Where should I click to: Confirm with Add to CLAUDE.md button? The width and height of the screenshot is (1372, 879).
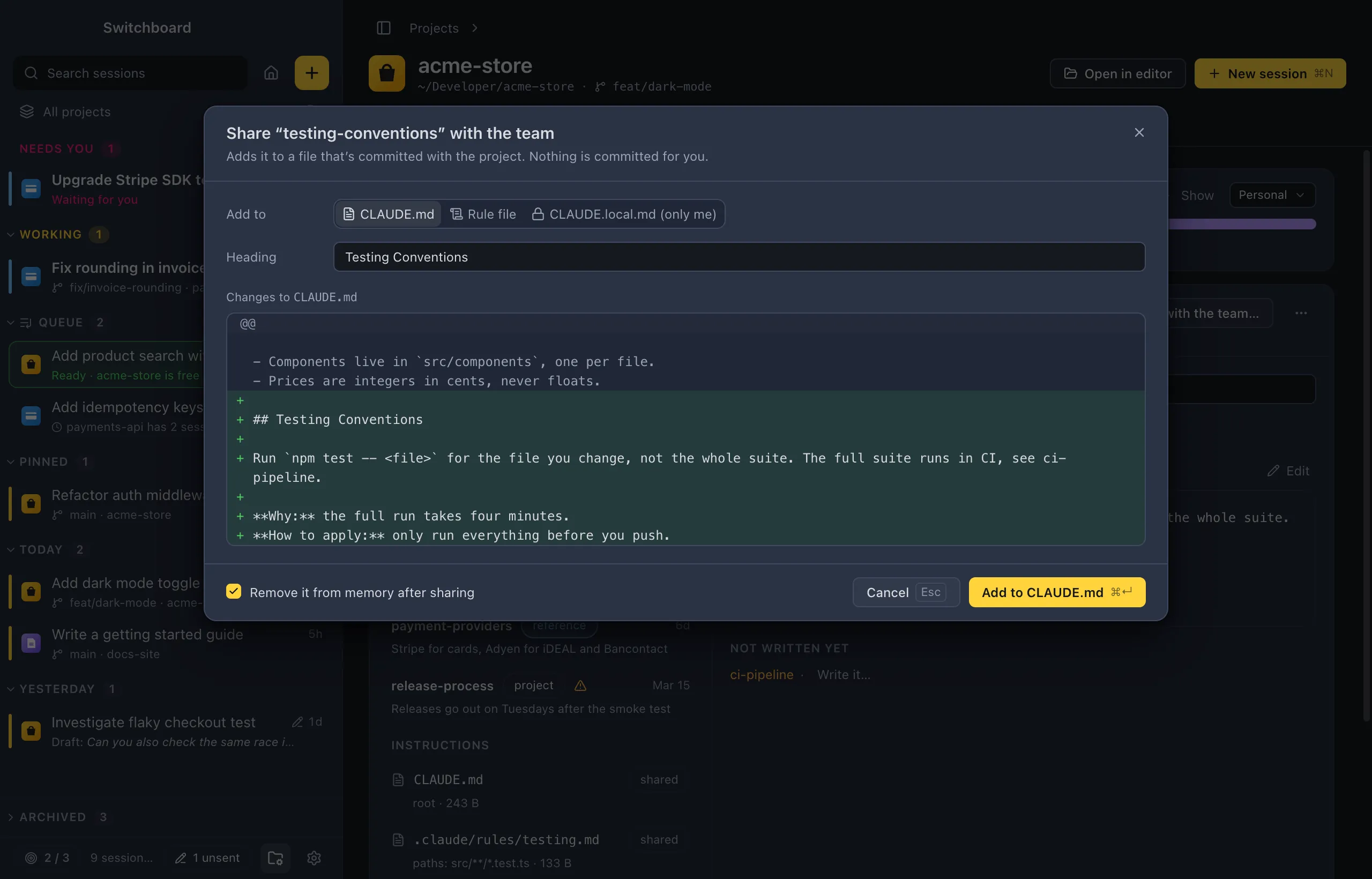click(x=1056, y=592)
